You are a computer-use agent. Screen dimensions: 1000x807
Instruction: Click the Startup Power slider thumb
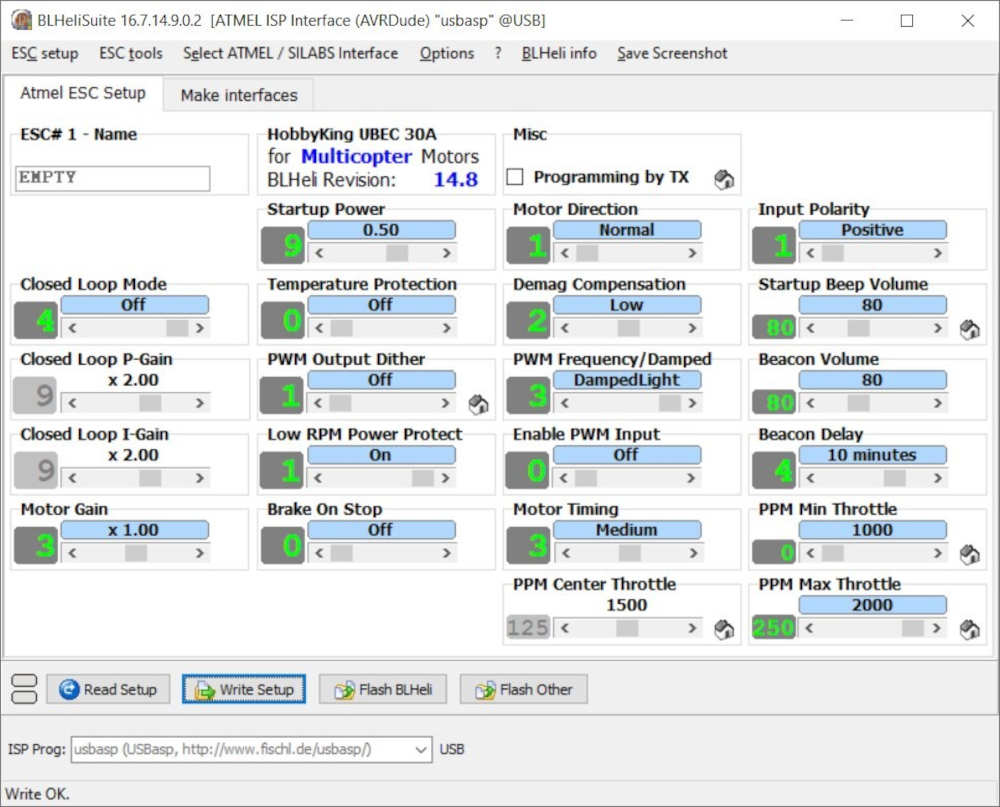point(397,253)
